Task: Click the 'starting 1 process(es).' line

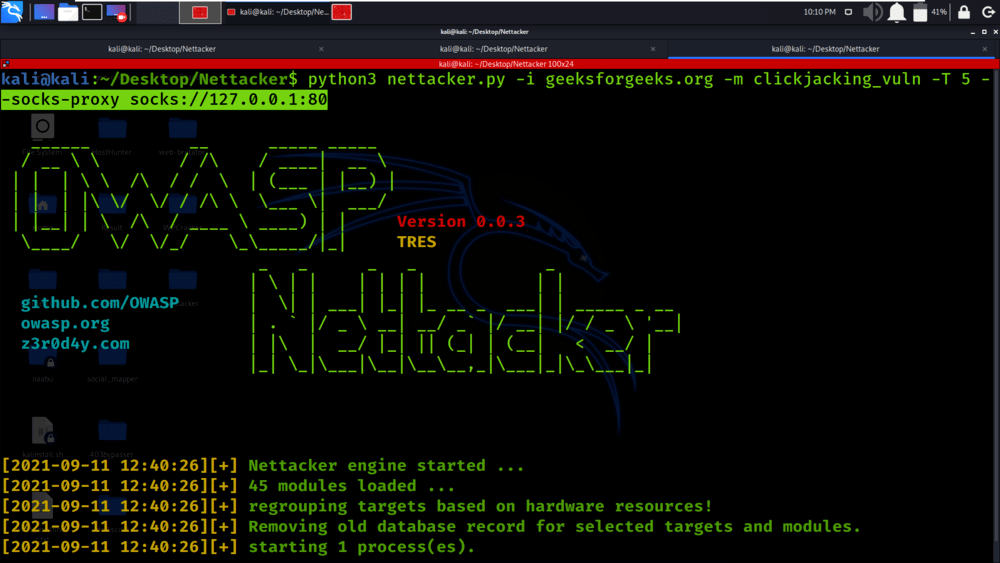Action: 362,547
